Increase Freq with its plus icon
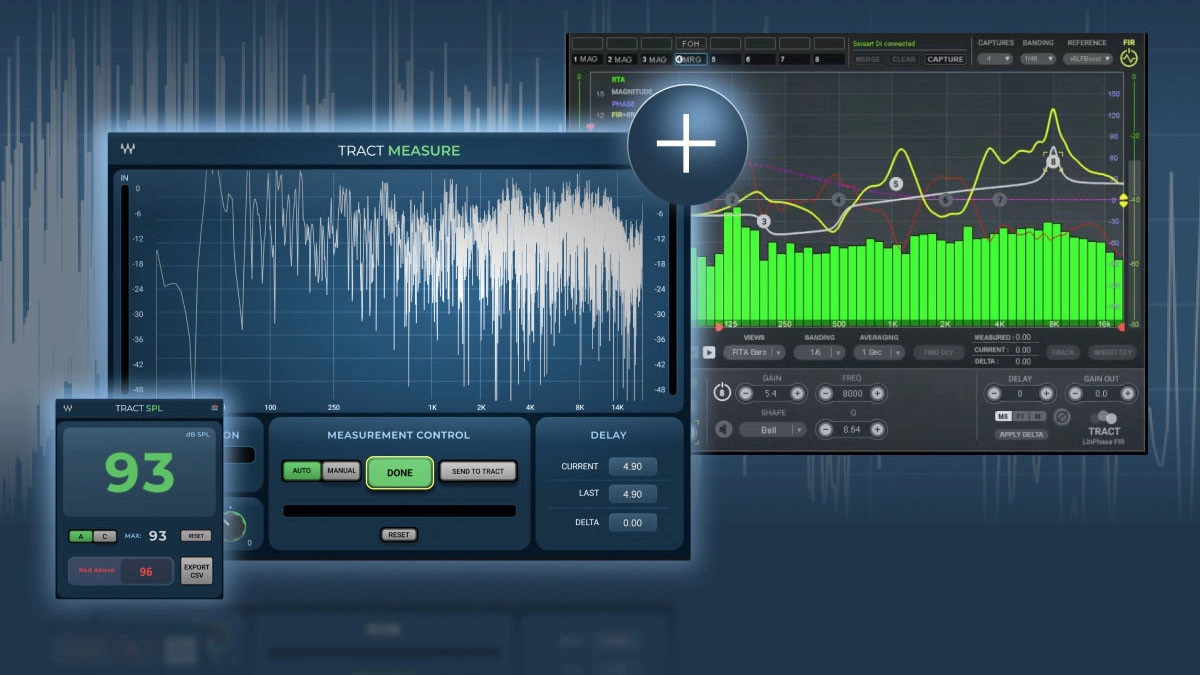Viewport: 1200px width, 675px height. point(877,394)
